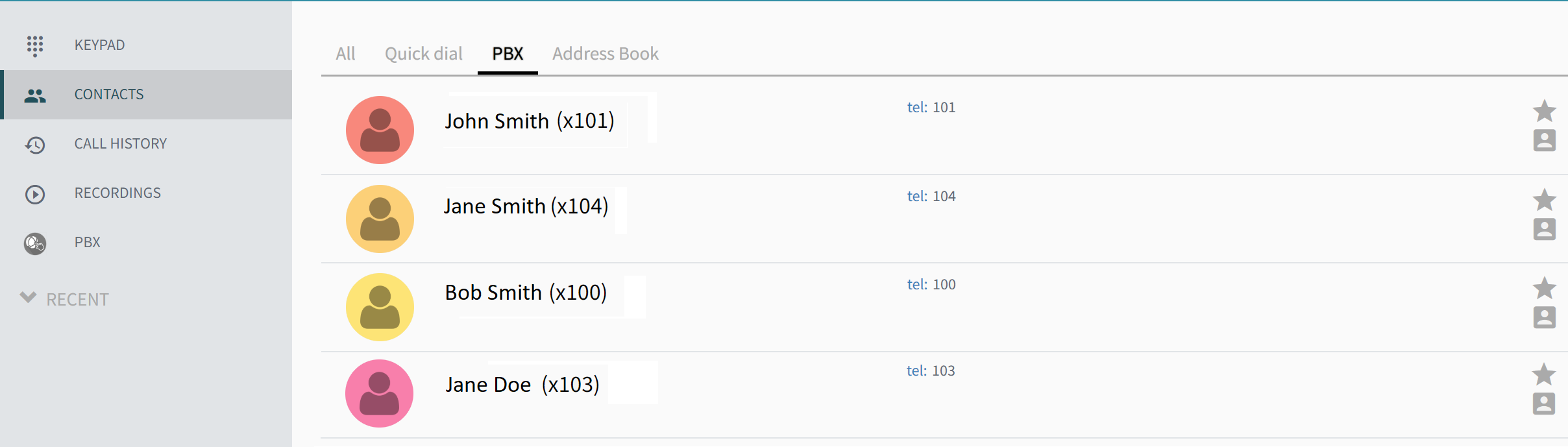The height and width of the screenshot is (447, 1568).
Task: Open Call History clock icon
Action: (x=35, y=145)
